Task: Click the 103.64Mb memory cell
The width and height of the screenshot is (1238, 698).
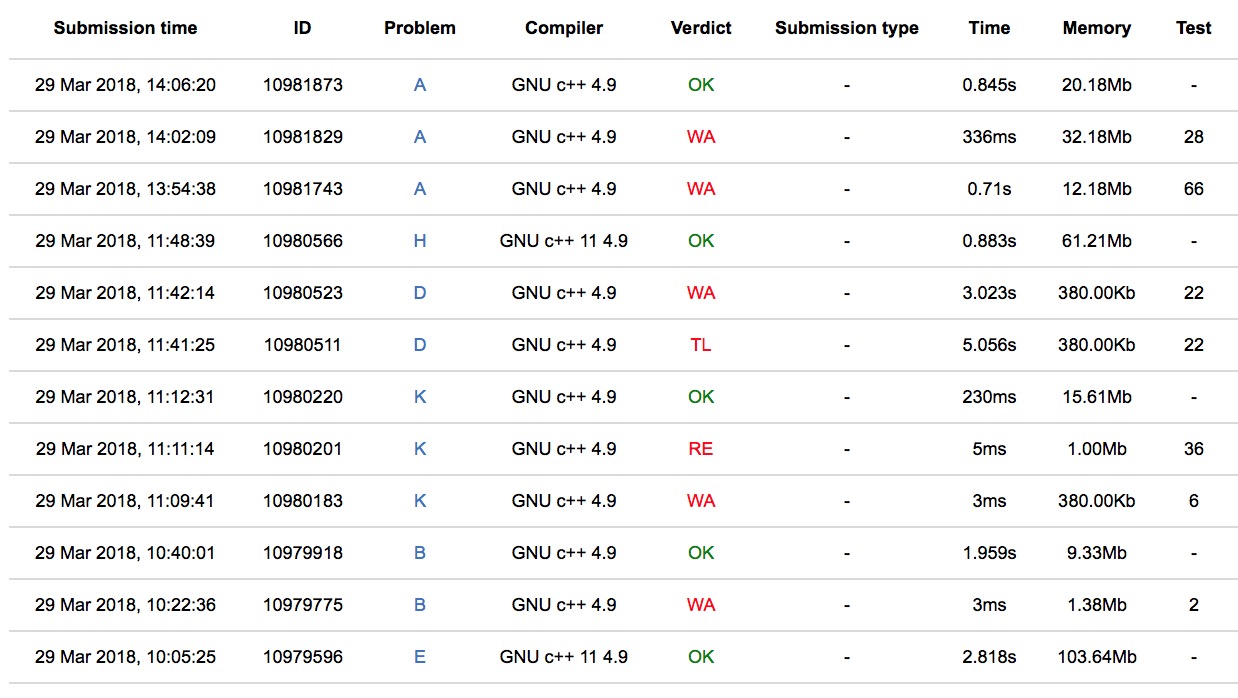Action: (1096, 657)
